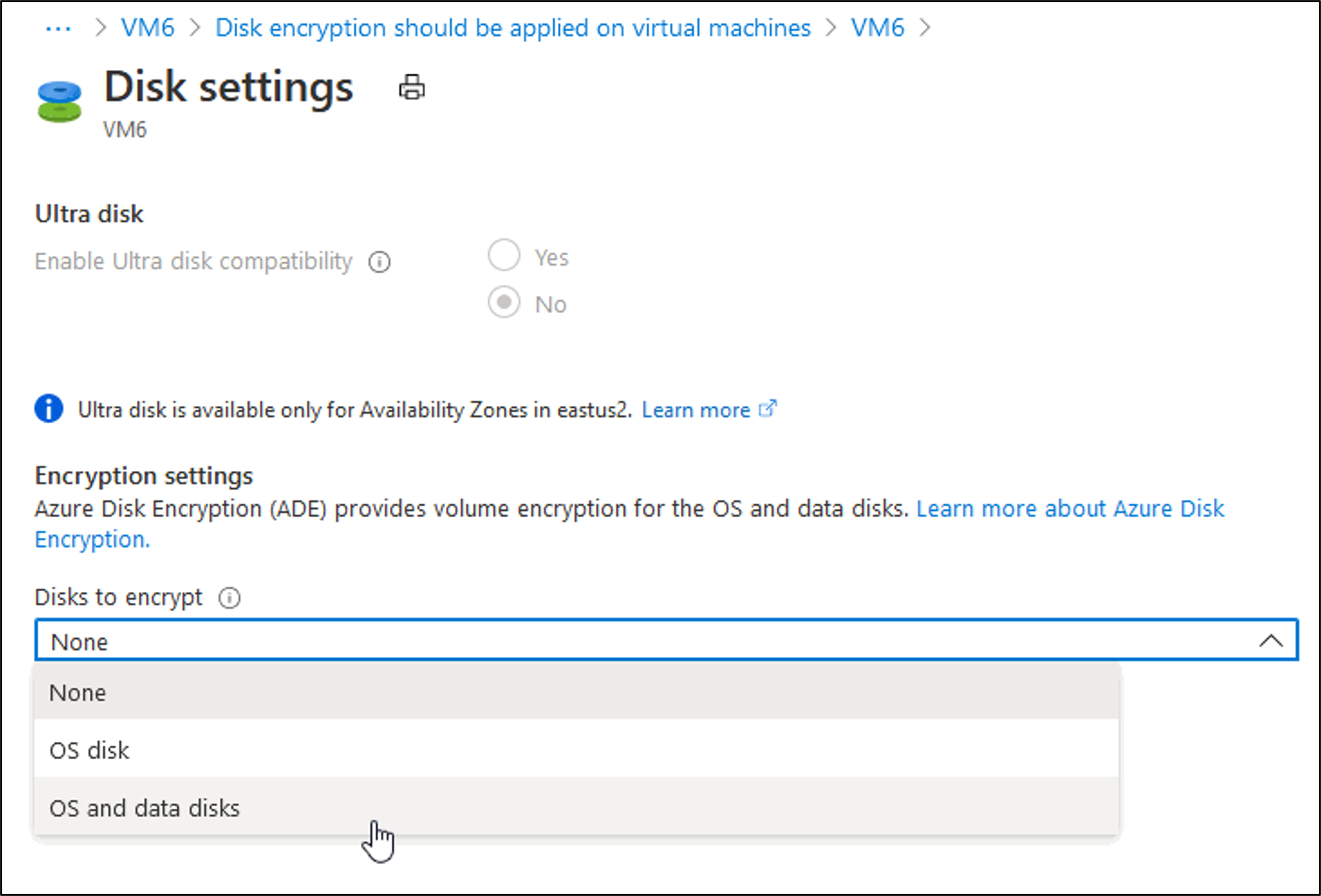The height and width of the screenshot is (896, 1321).
Task: Click the VM6 subtitle under Disk settings
Action: pyautogui.click(x=125, y=130)
